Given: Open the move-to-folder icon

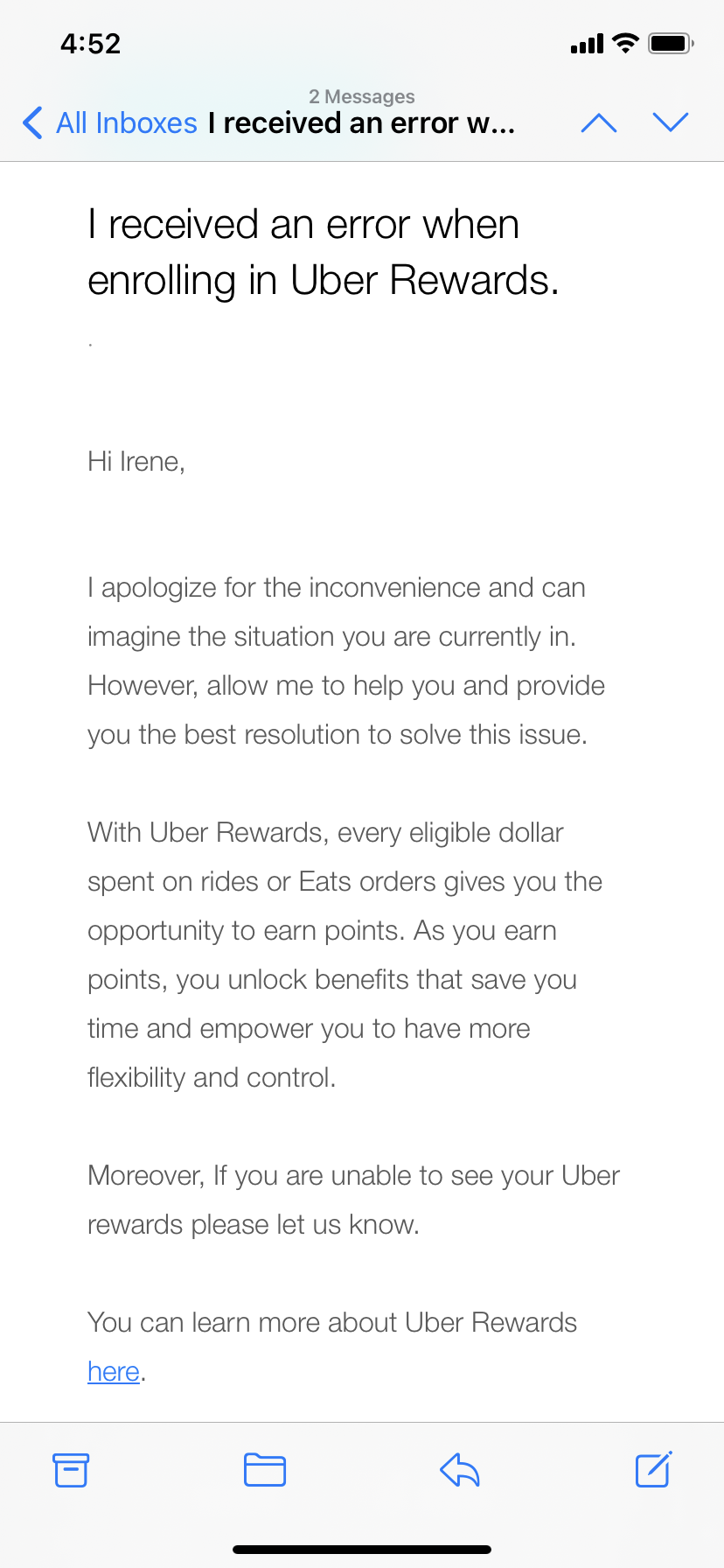Looking at the screenshot, I should tap(265, 1470).
